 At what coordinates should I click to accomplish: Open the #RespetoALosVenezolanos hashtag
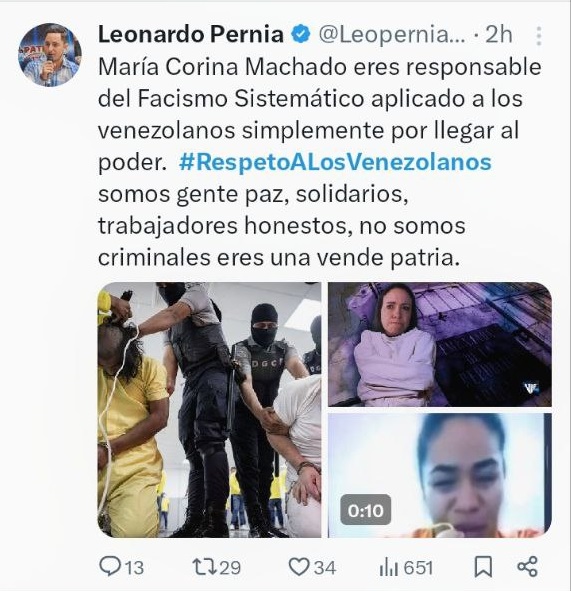click(x=335, y=162)
